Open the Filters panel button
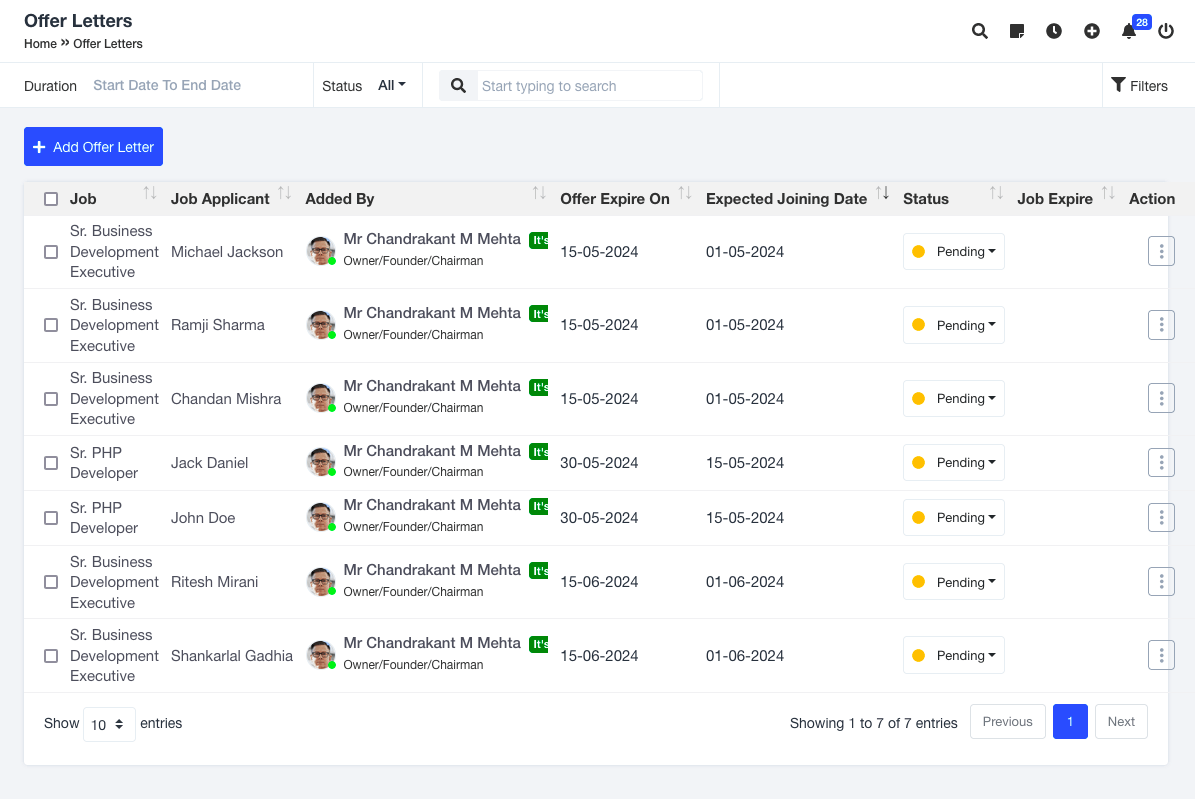 (x=1139, y=86)
